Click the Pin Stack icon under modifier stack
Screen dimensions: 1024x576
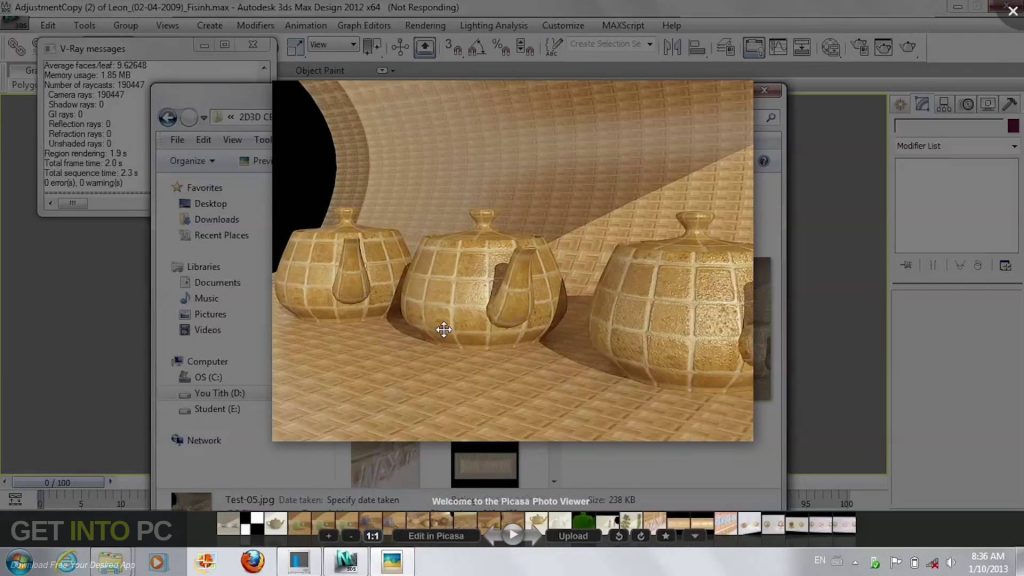click(906, 265)
